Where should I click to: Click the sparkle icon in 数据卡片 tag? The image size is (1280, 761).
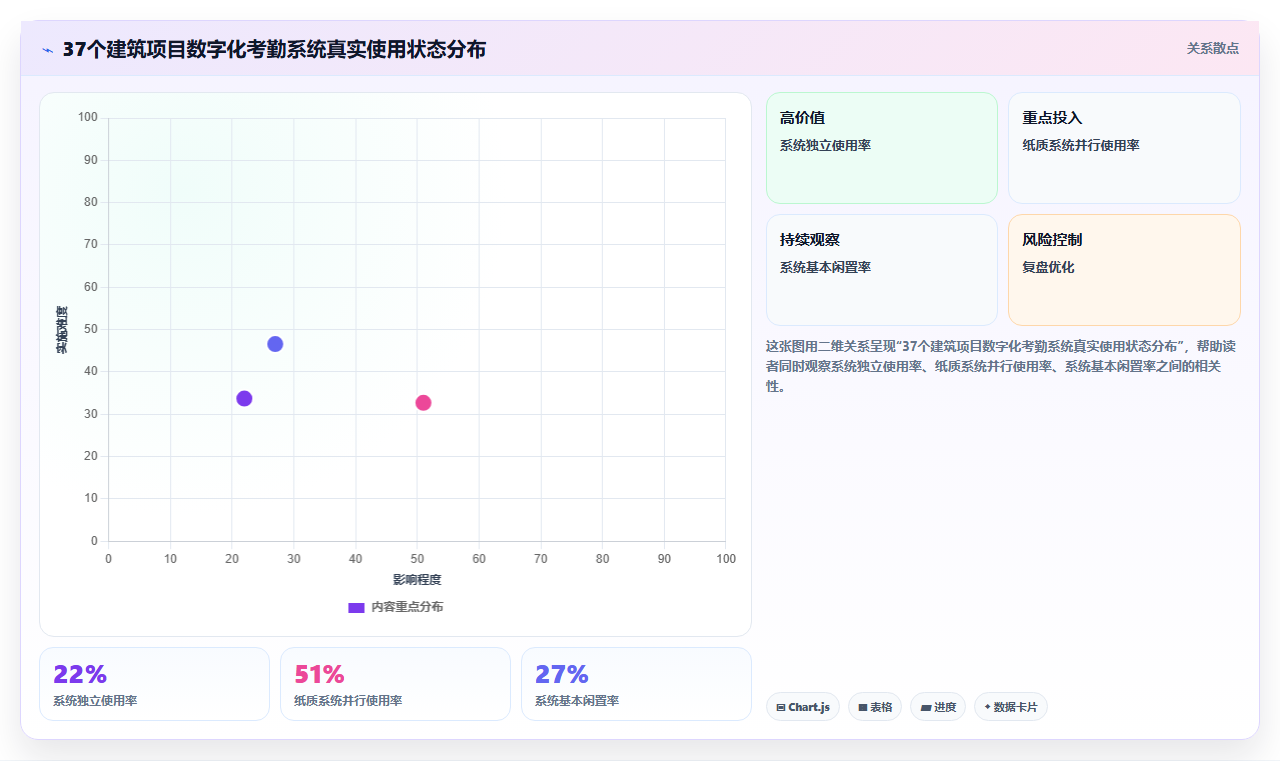click(987, 707)
